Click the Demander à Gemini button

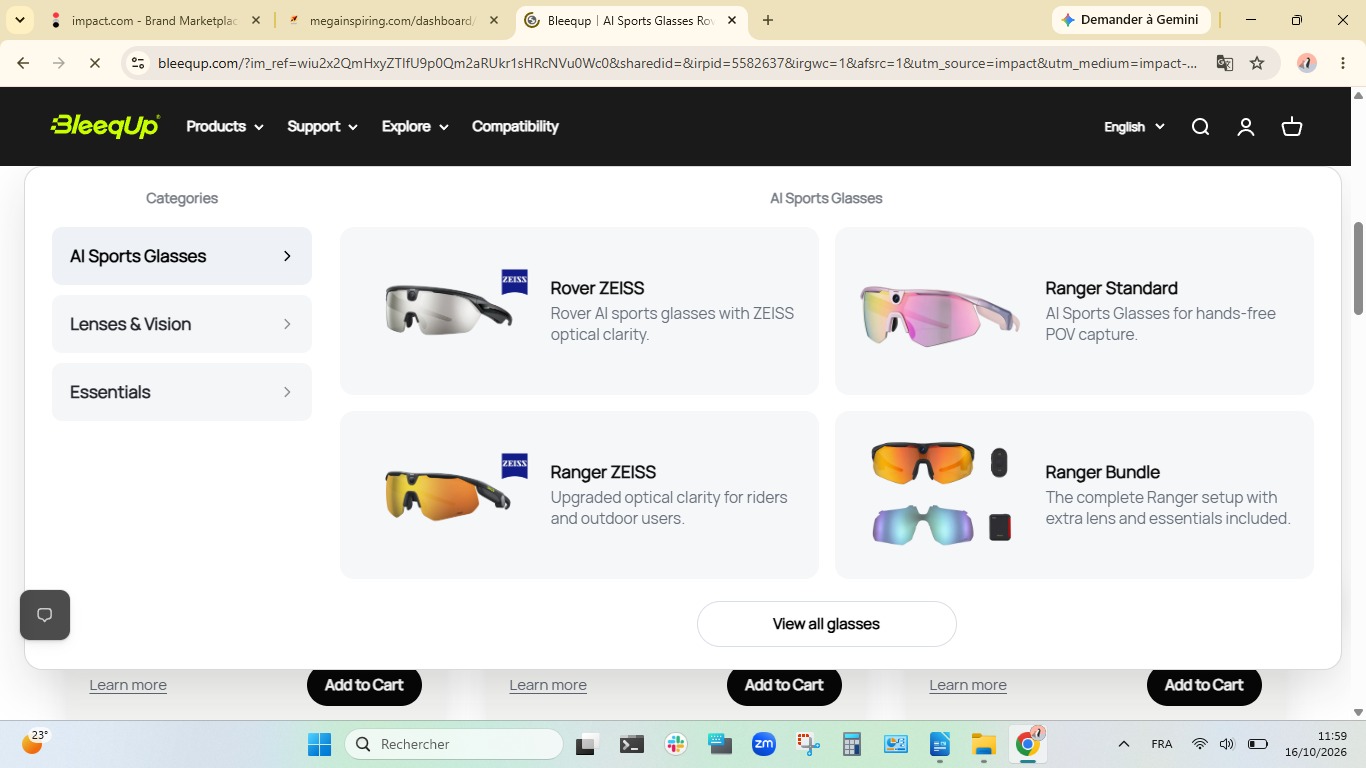tap(1131, 20)
